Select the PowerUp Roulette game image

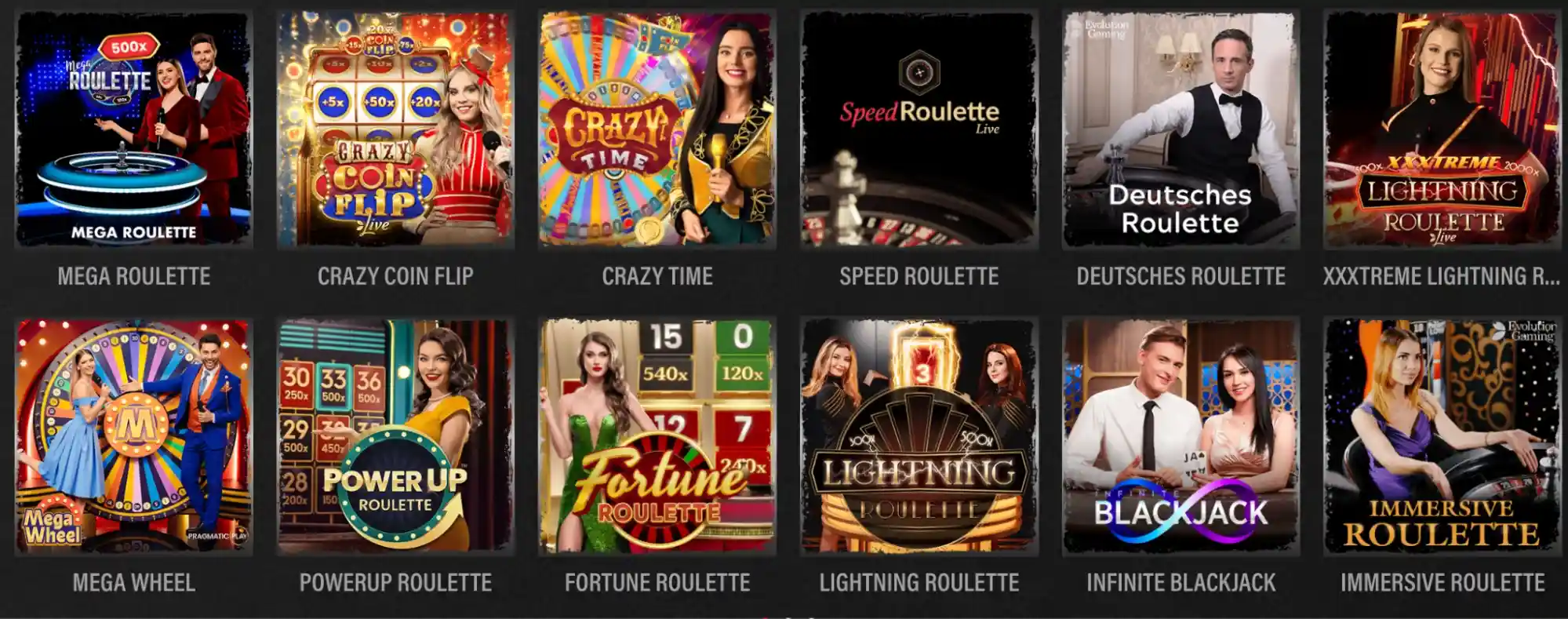pyautogui.click(x=395, y=436)
